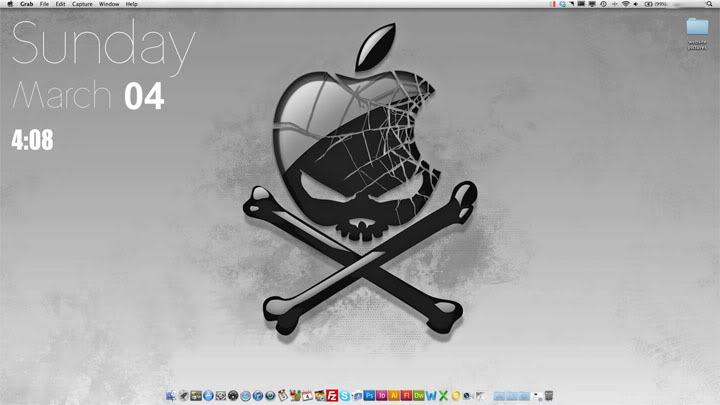Screen dimensions: 720x405
Task: Click the Time Machine clock icon
Action: pos(603,4)
